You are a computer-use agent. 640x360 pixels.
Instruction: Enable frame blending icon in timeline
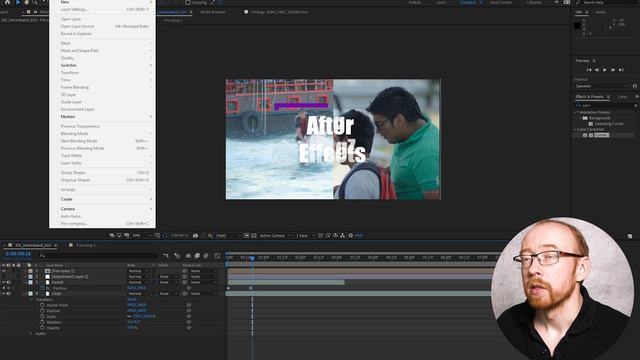point(197,256)
